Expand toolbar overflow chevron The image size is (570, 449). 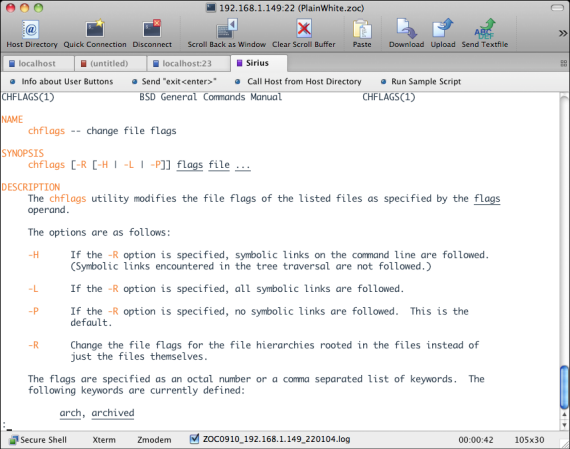click(x=563, y=33)
